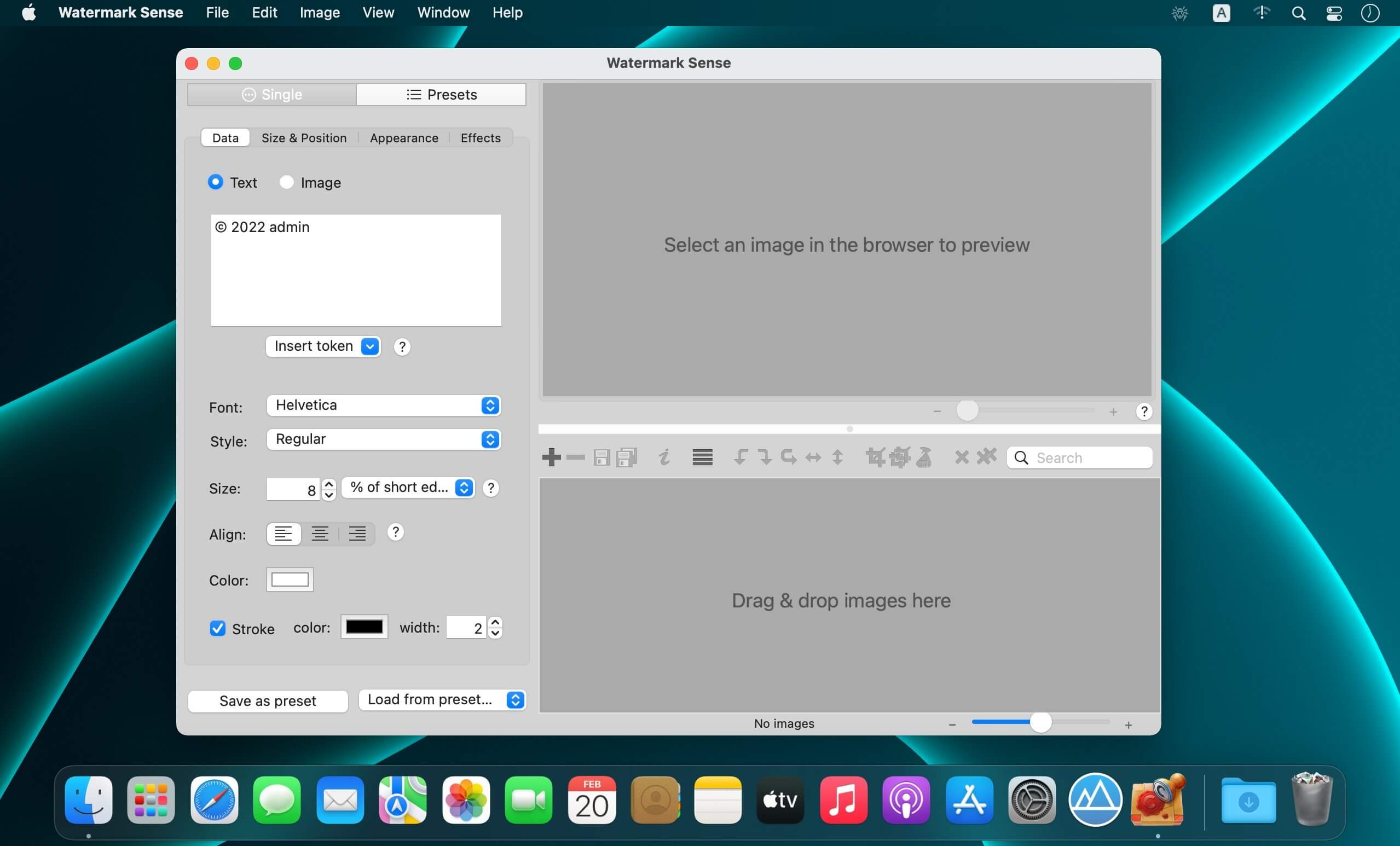Decrease thumbnail size with bottom minus sign

click(x=952, y=725)
